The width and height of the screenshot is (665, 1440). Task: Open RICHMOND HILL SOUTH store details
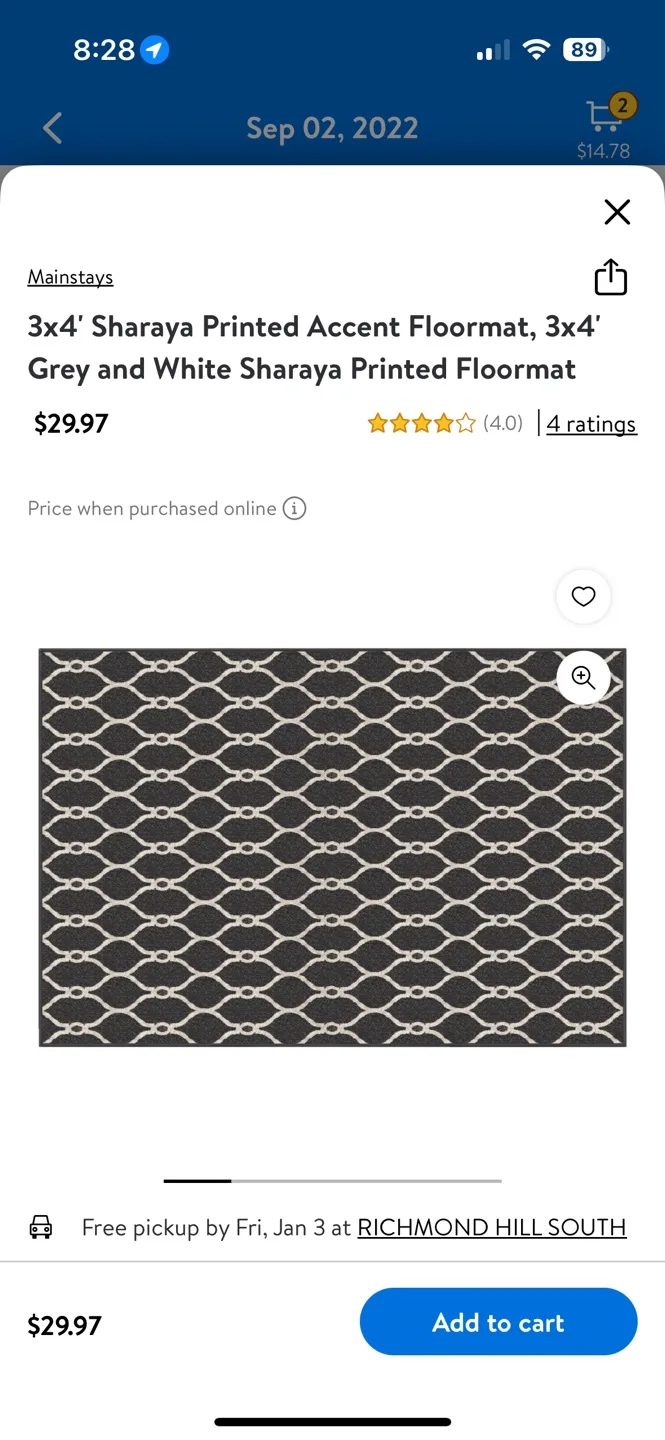491,1227
